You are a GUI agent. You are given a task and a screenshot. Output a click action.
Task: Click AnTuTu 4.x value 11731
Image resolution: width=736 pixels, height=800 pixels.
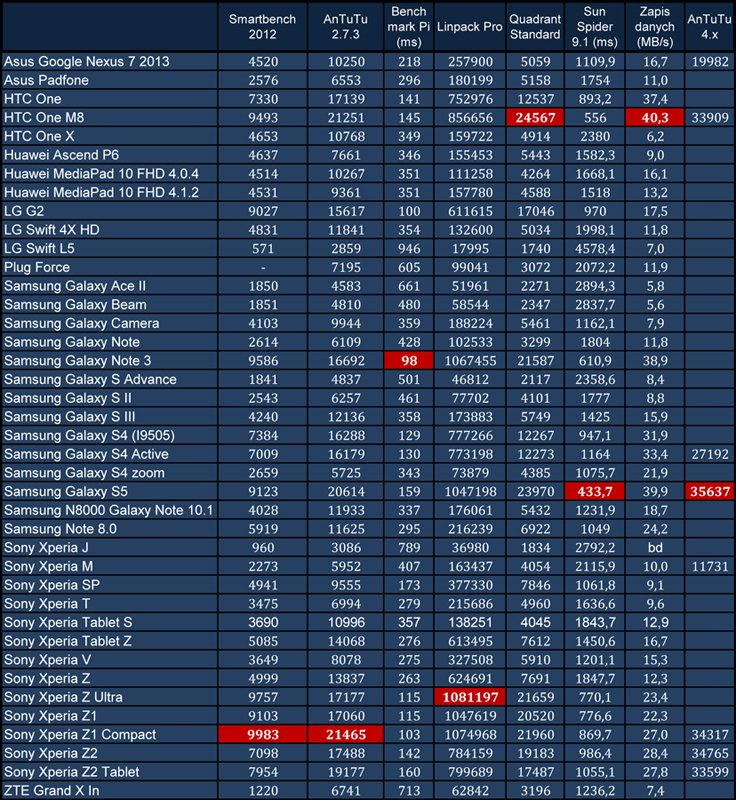(709, 566)
